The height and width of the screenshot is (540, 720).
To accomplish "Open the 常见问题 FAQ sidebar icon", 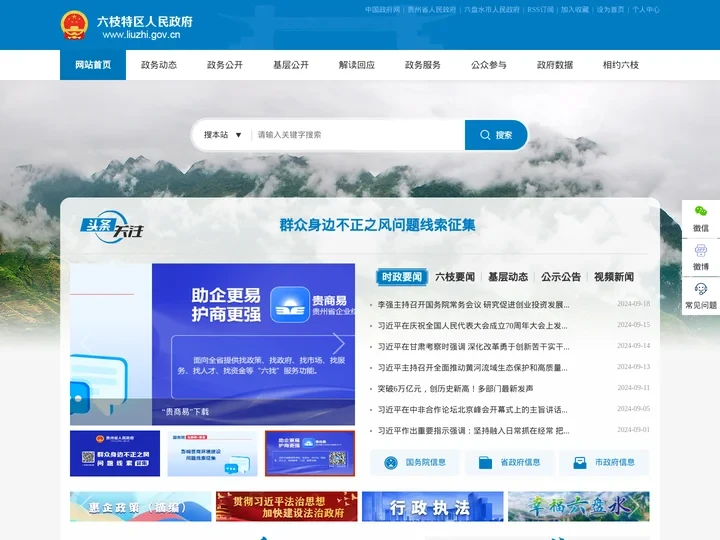I will (701, 296).
